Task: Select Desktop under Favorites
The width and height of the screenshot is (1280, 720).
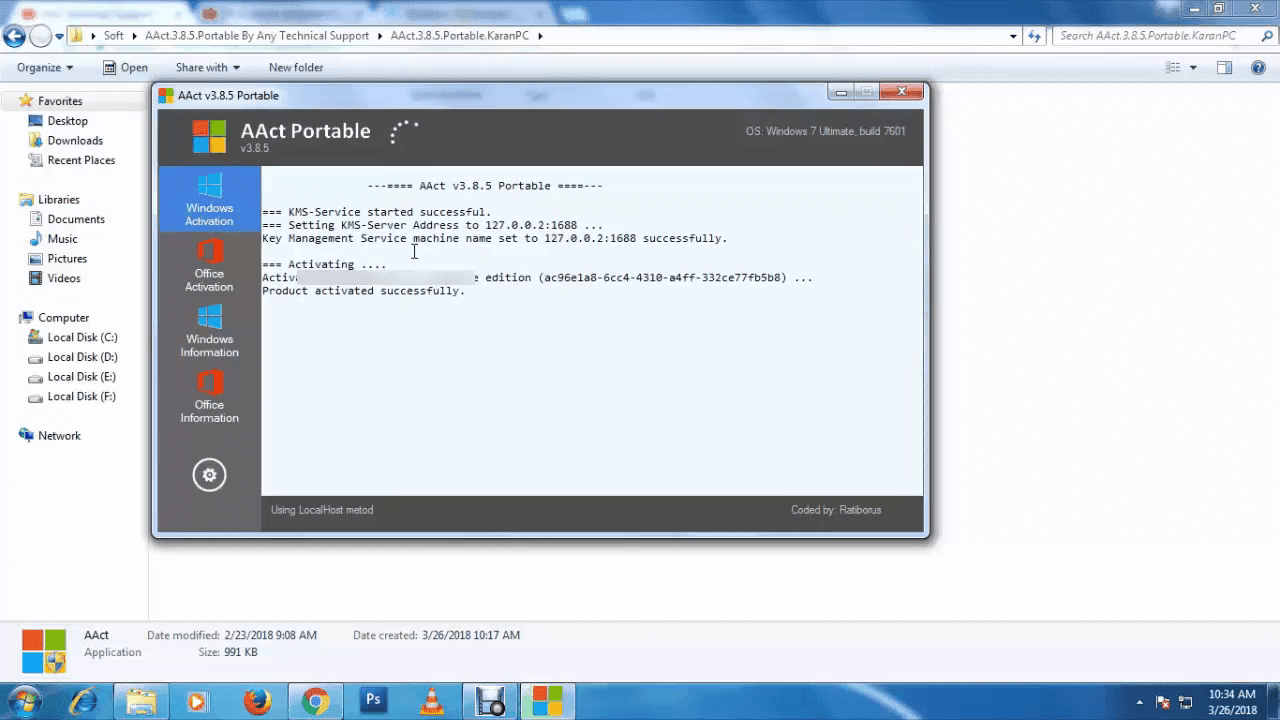Action: click(67, 121)
